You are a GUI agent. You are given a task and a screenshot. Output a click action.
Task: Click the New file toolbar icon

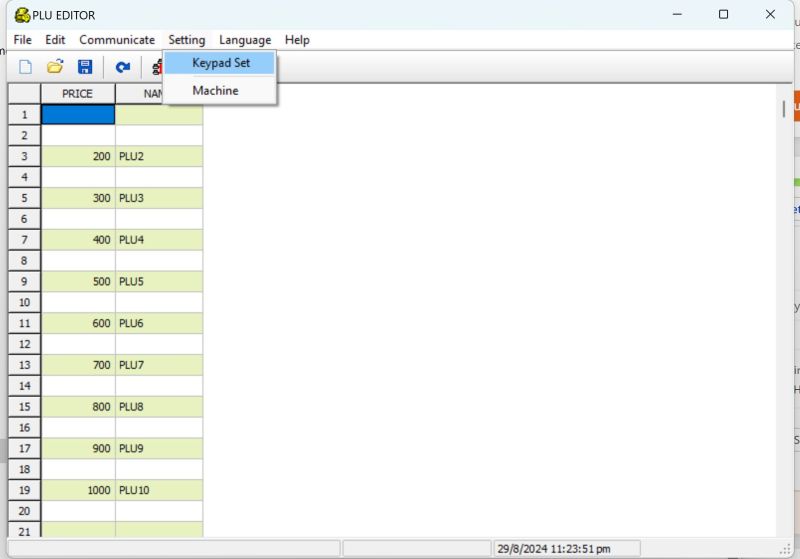click(26, 67)
